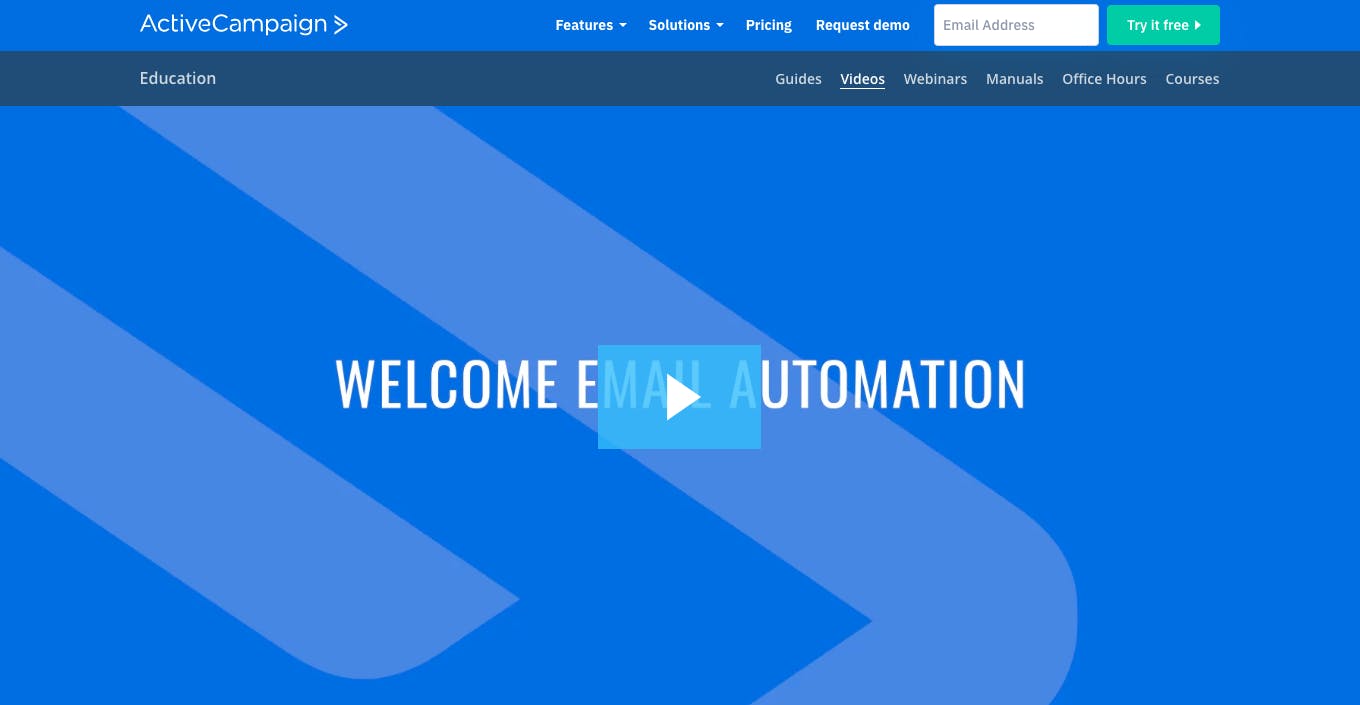Go to the Education section heading
The width and height of the screenshot is (1360, 705).
pyautogui.click(x=178, y=78)
